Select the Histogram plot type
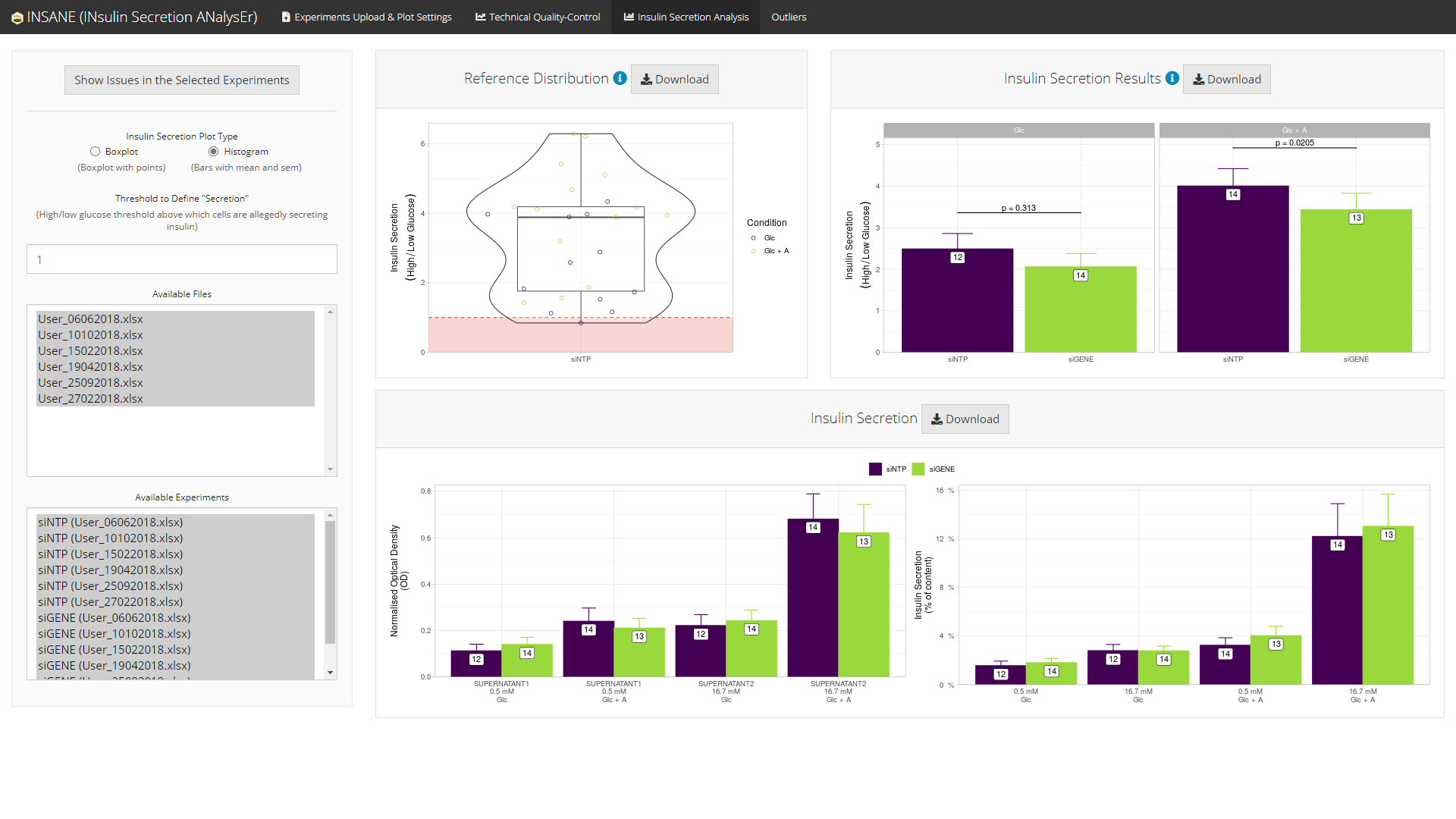 [214, 152]
